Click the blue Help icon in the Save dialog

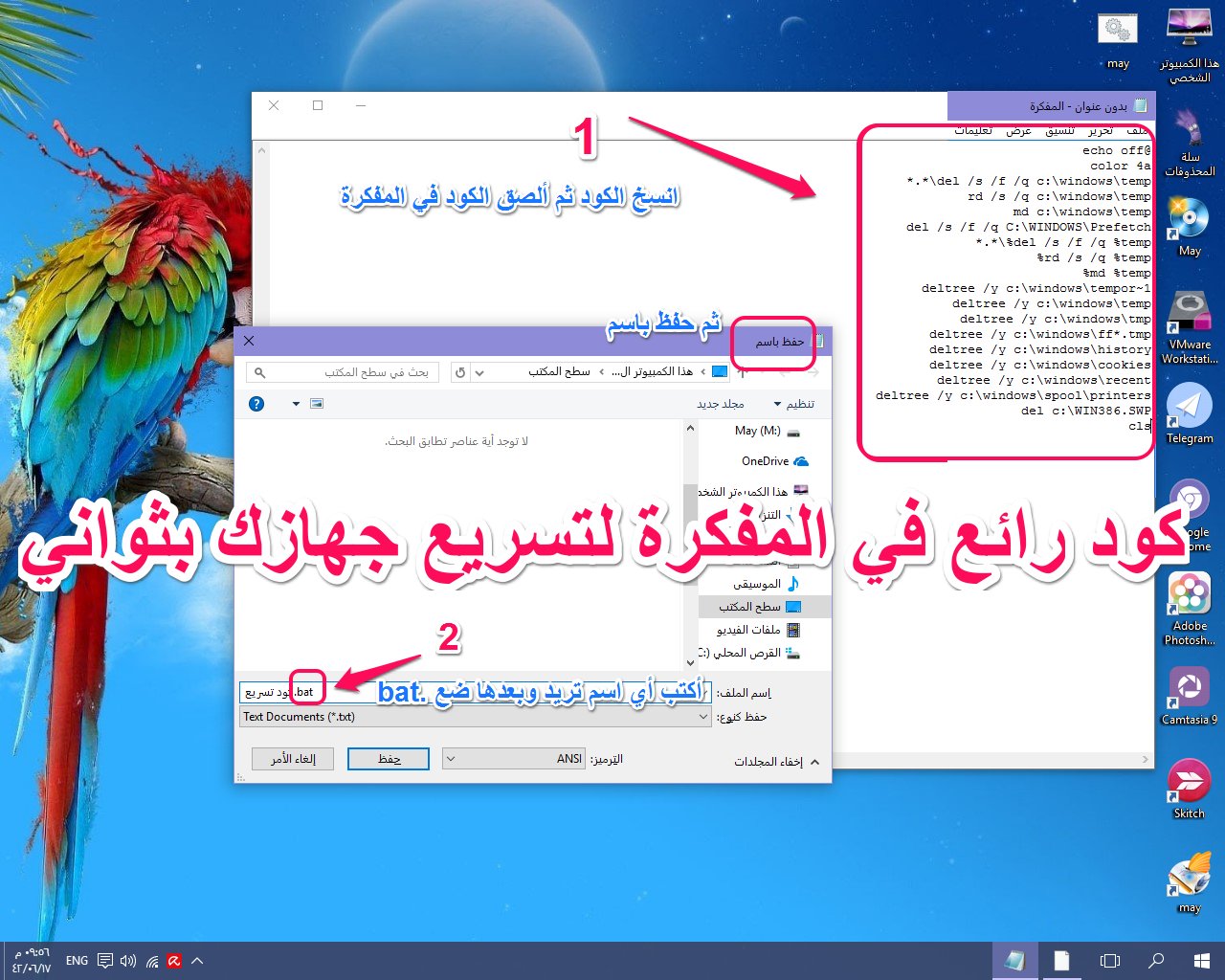(x=256, y=403)
